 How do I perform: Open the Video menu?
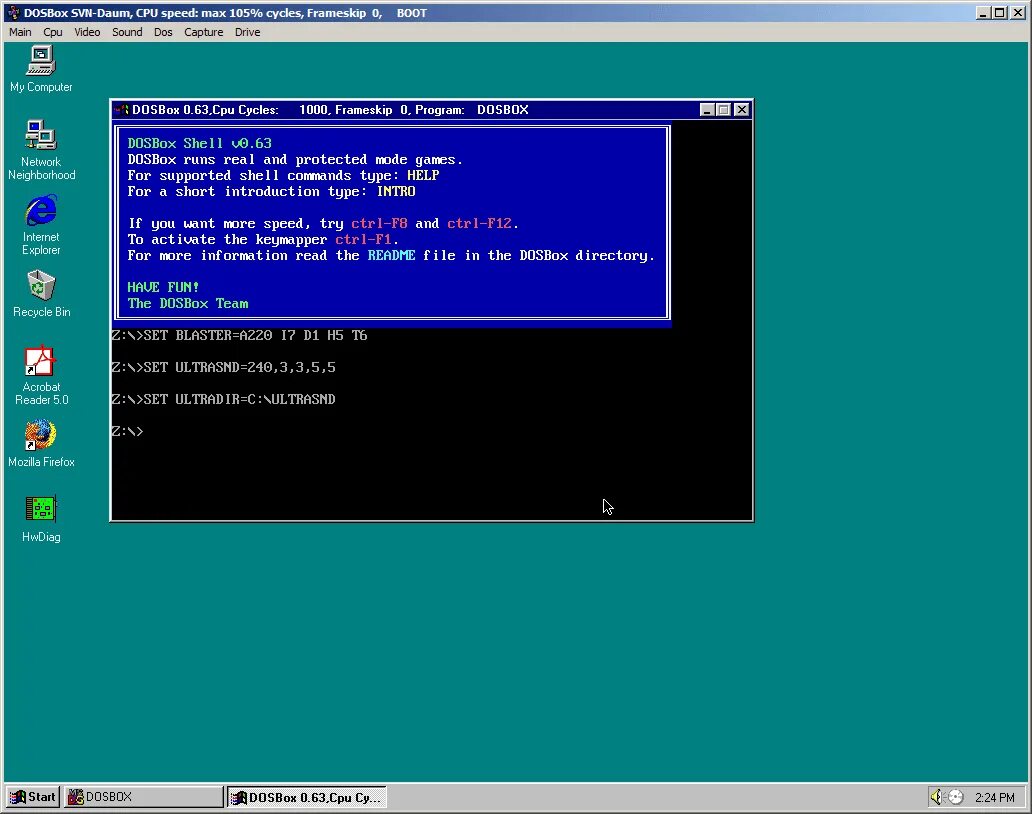point(87,32)
